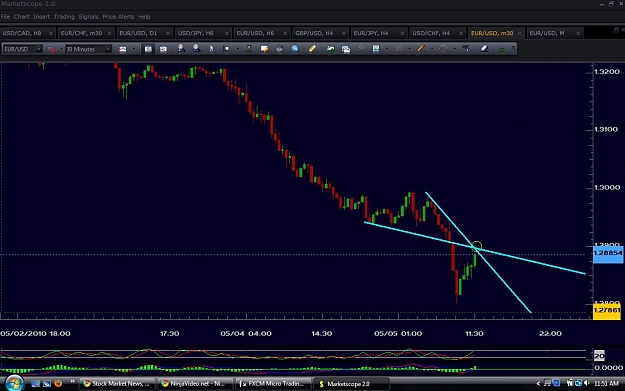Click the indicator value box showing 20
Screen dimensions: 625x391
point(599,356)
